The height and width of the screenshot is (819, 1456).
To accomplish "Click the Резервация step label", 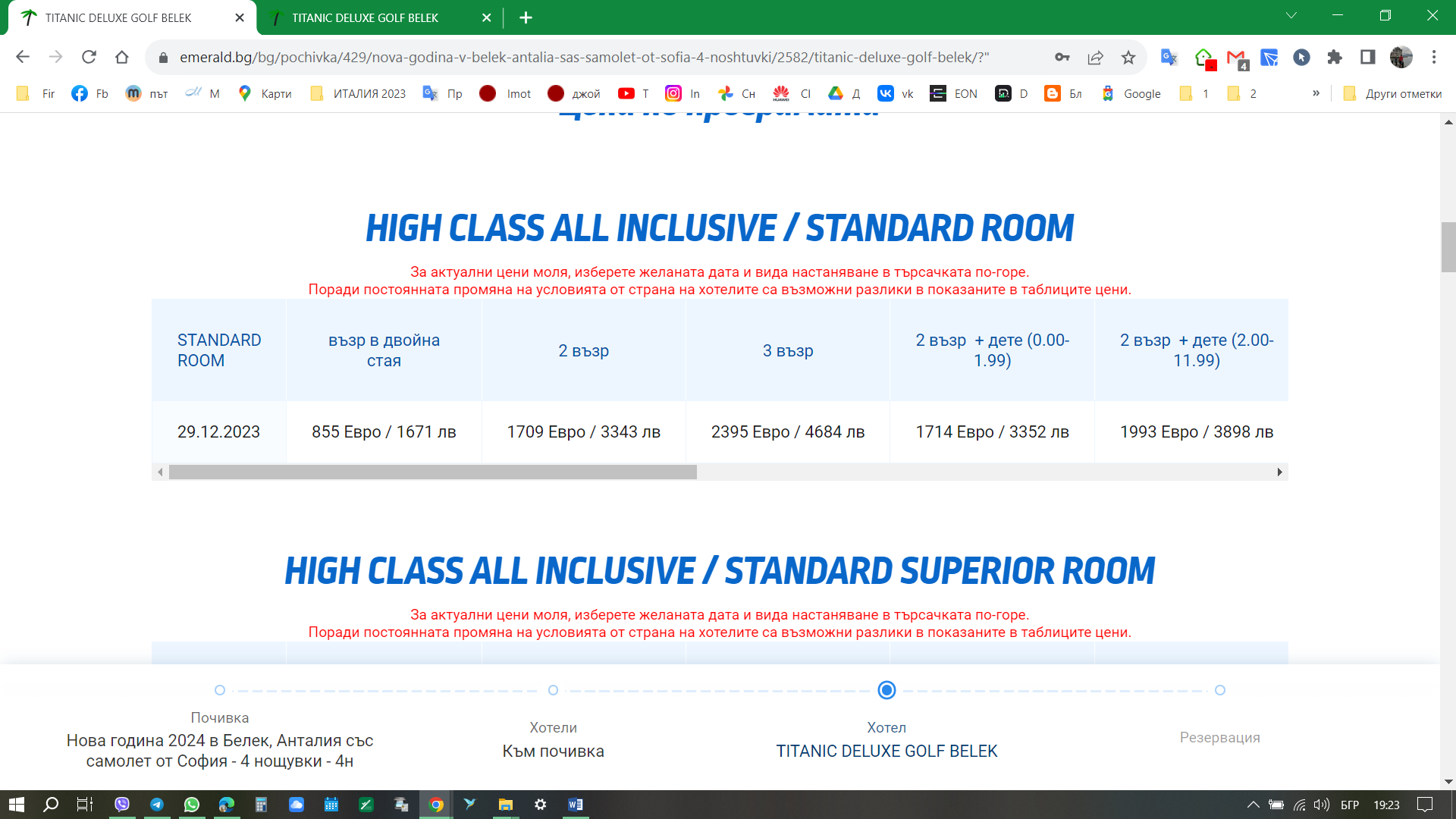I will [1219, 737].
